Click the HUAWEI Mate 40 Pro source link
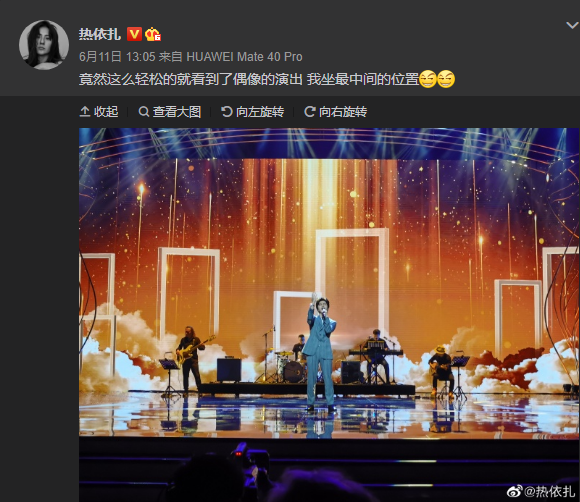Viewport: 580px width, 502px height. [x=245, y=57]
